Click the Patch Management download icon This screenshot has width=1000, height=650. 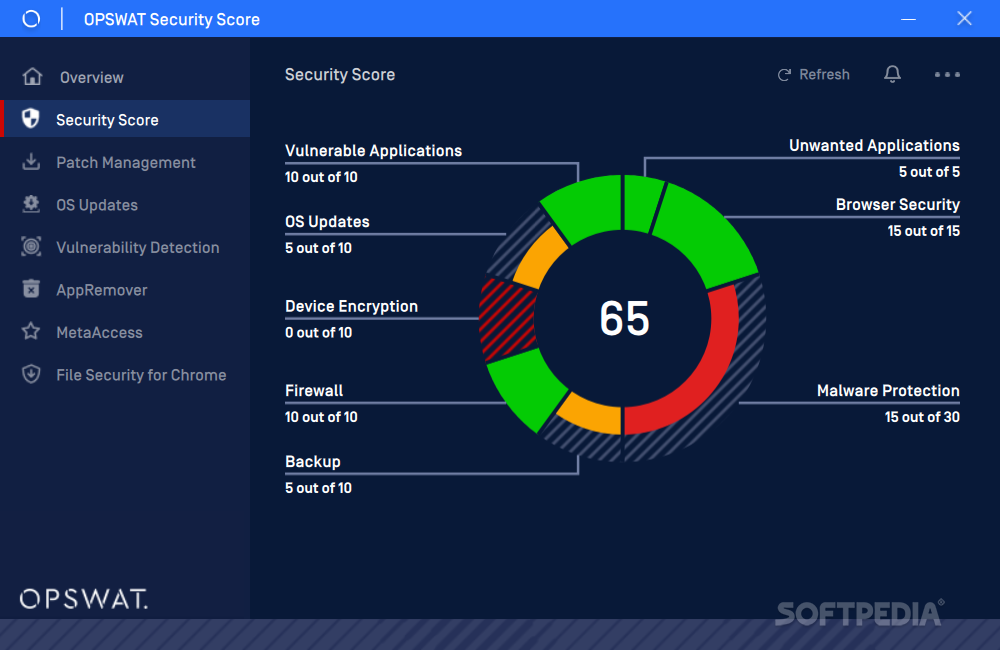point(31,161)
